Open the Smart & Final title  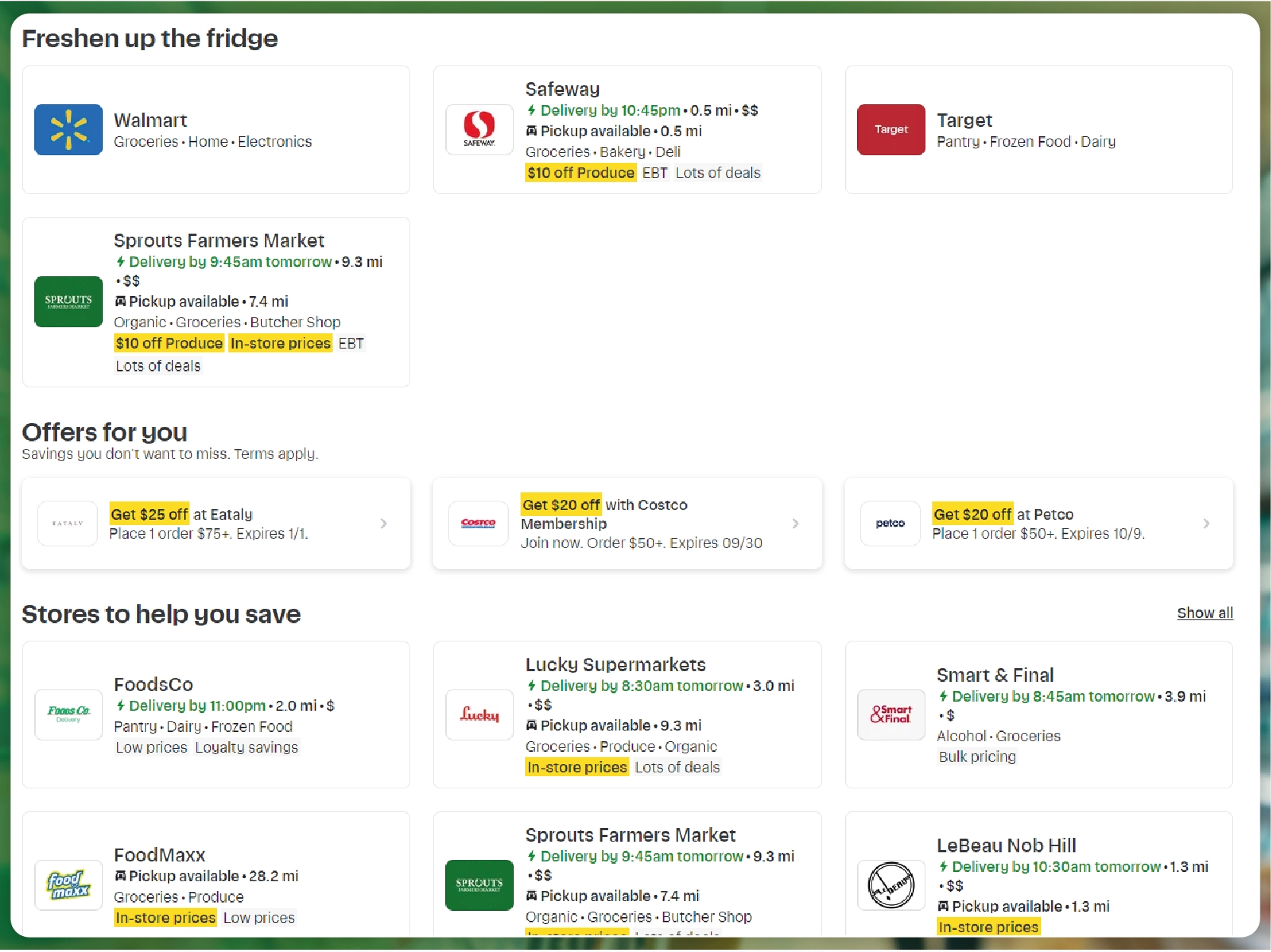(x=995, y=675)
